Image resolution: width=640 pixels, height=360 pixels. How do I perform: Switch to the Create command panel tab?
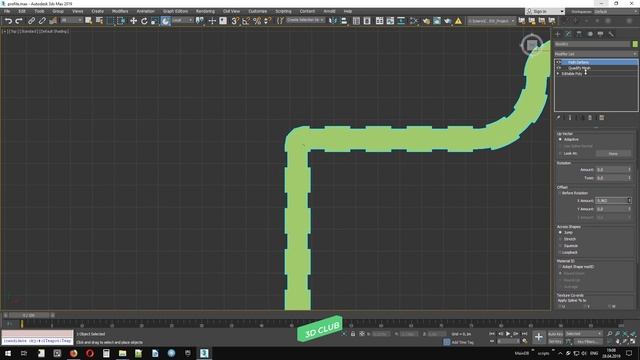[x=558, y=34]
